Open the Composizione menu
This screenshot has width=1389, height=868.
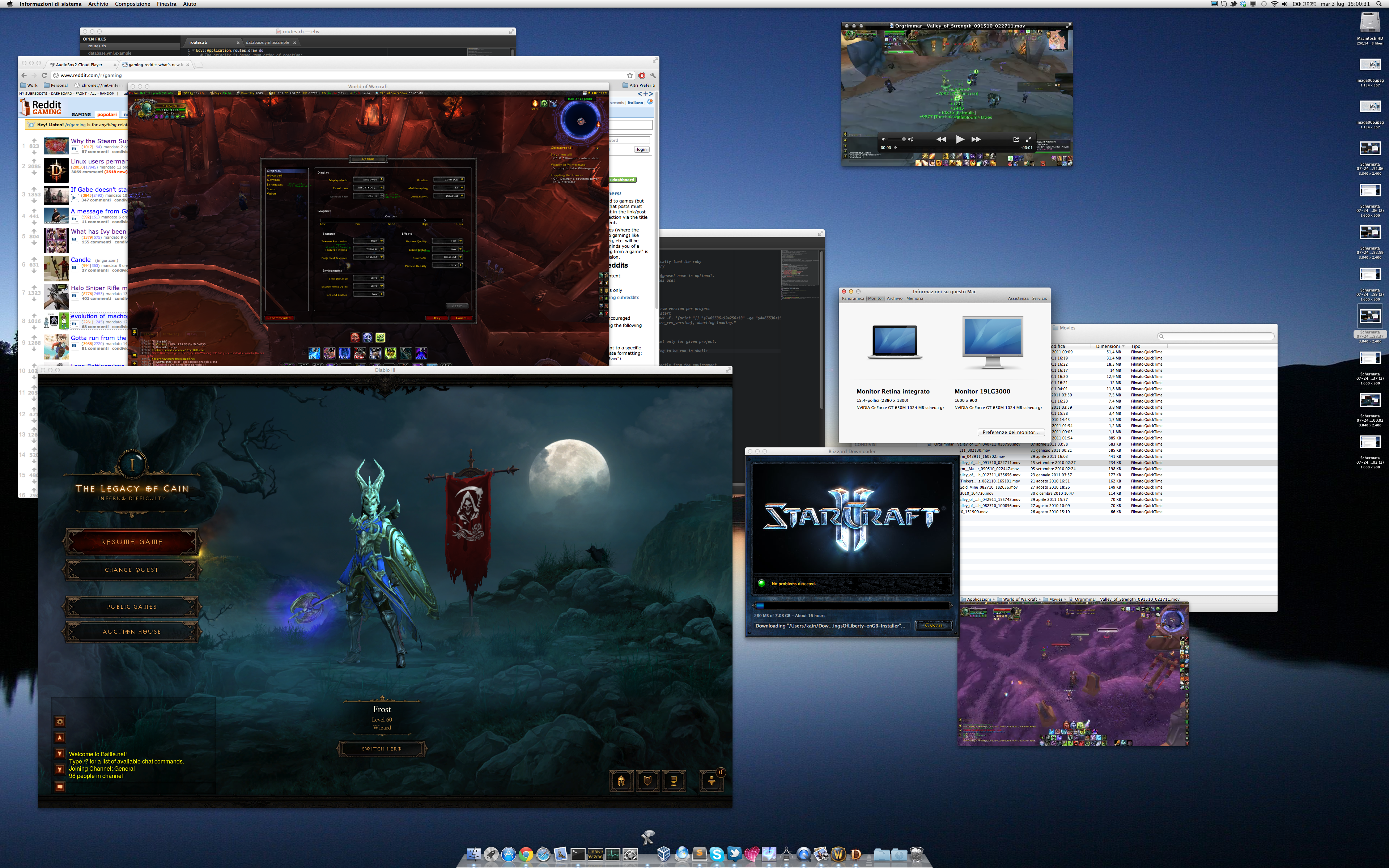tap(132, 4)
